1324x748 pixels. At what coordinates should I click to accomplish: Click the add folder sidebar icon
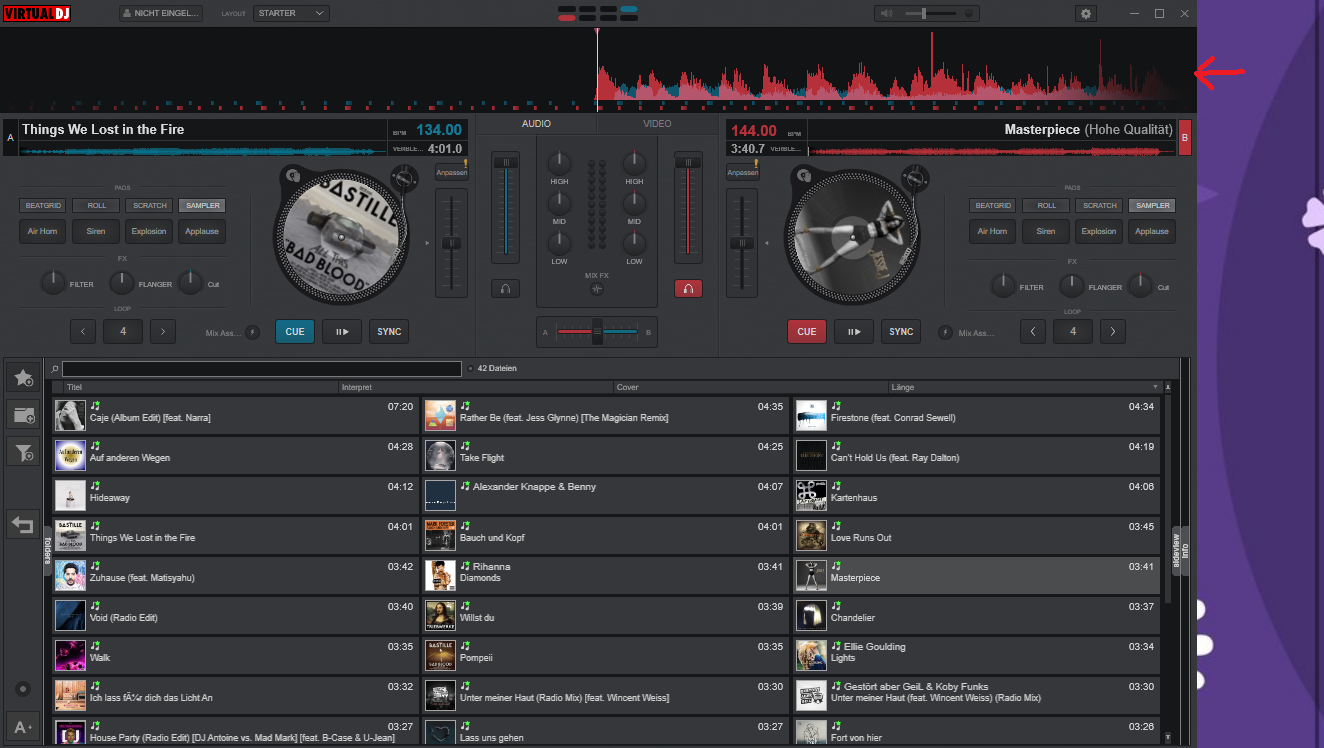24,415
